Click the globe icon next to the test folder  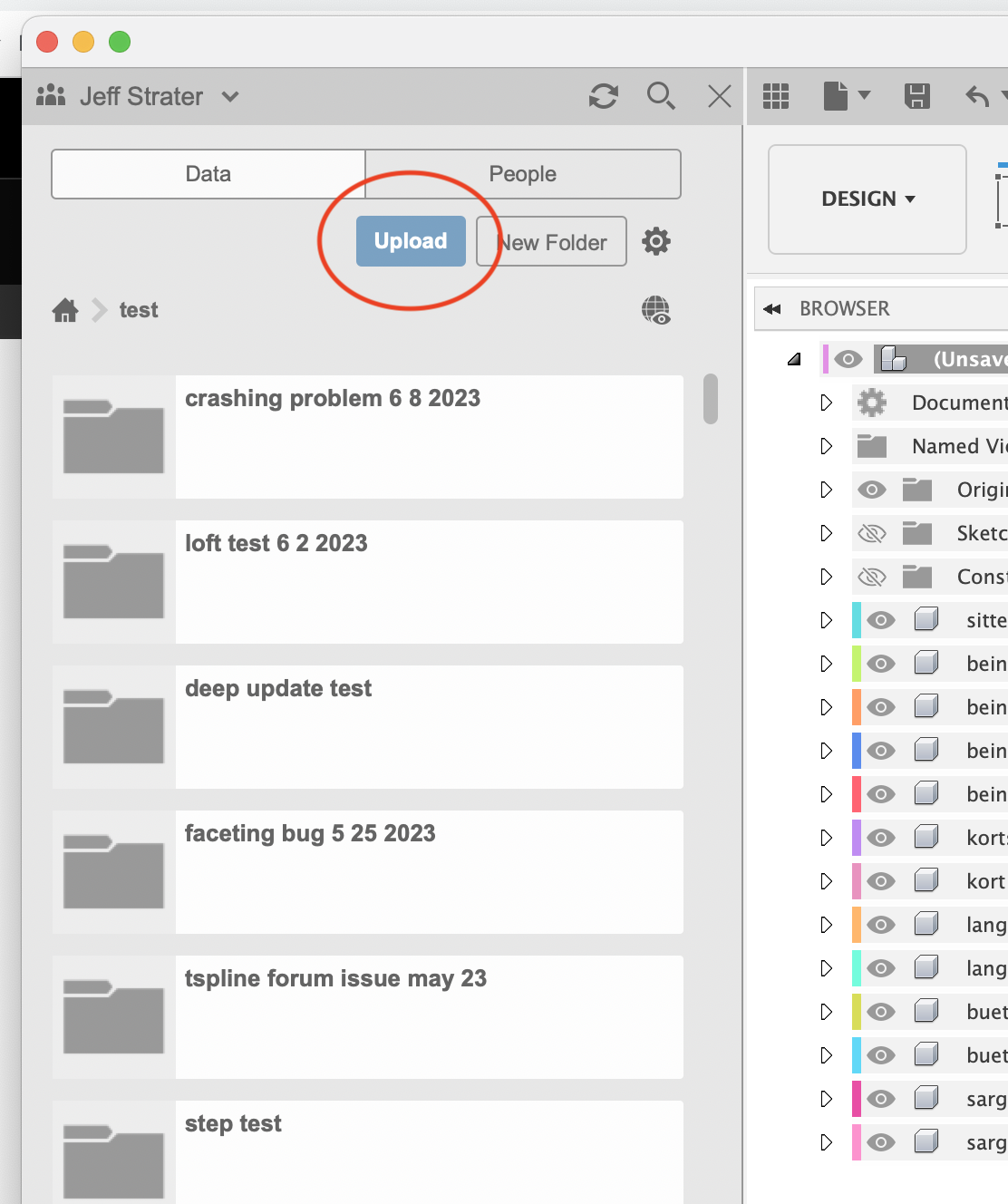pyautogui.click(x=656, y=310)
